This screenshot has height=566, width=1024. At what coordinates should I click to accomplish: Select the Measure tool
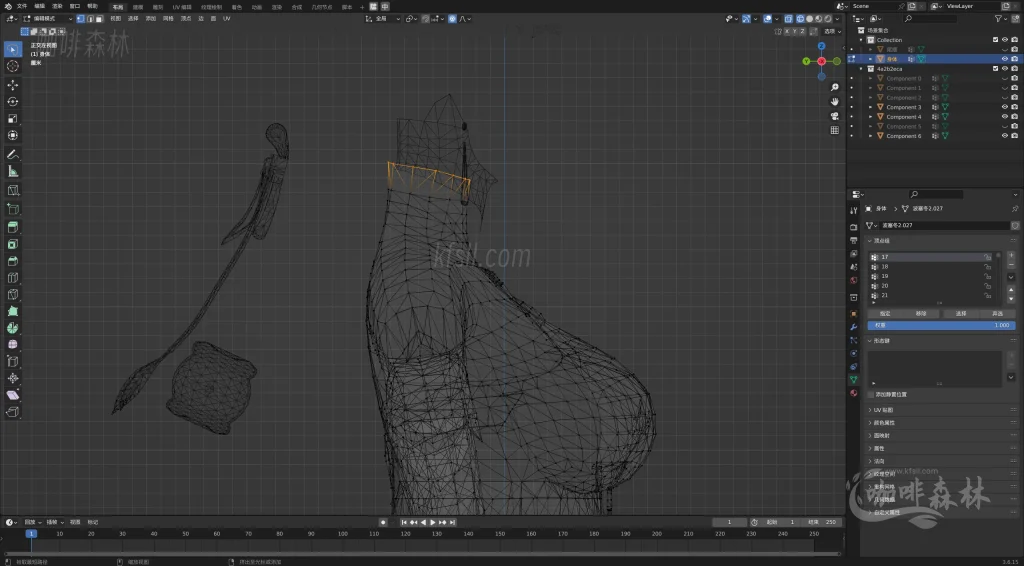point(12,171)
